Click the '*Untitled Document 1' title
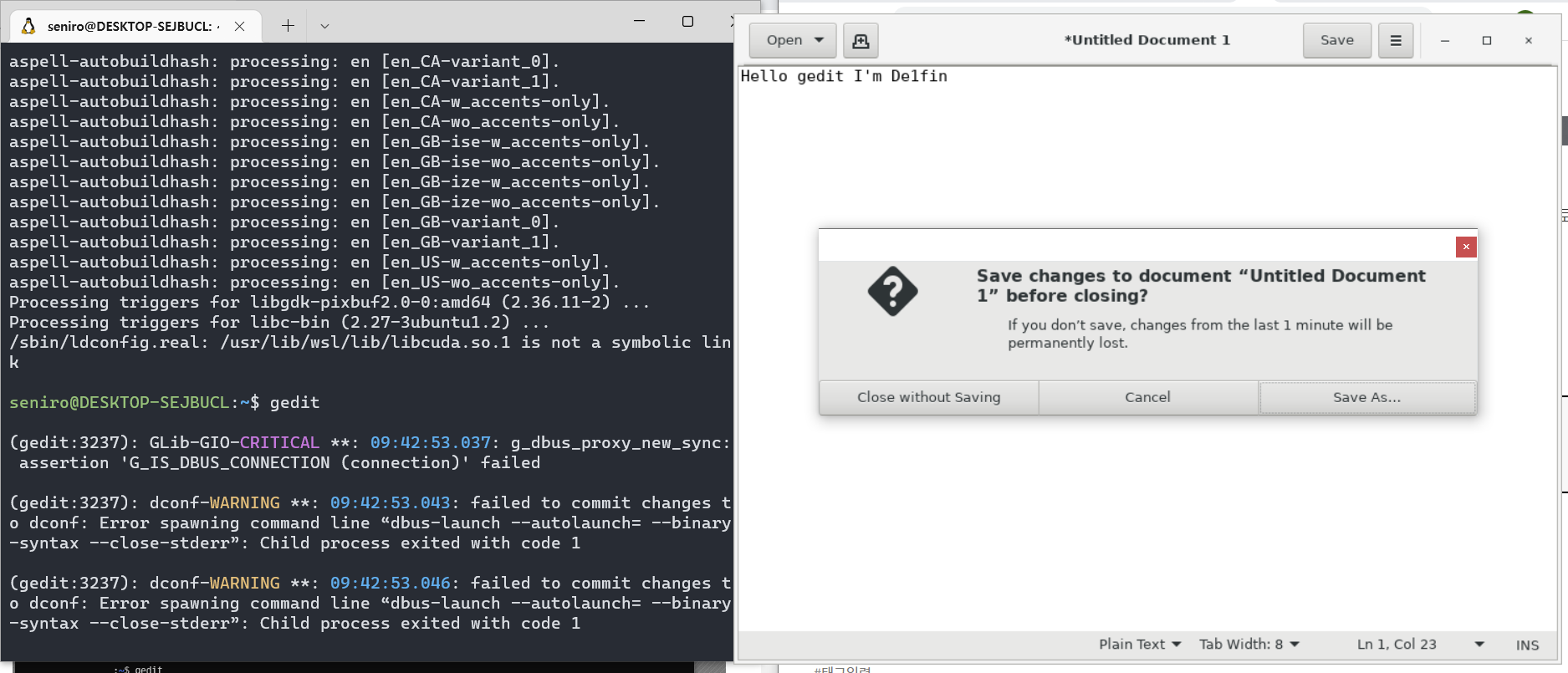 point(1147,40)
